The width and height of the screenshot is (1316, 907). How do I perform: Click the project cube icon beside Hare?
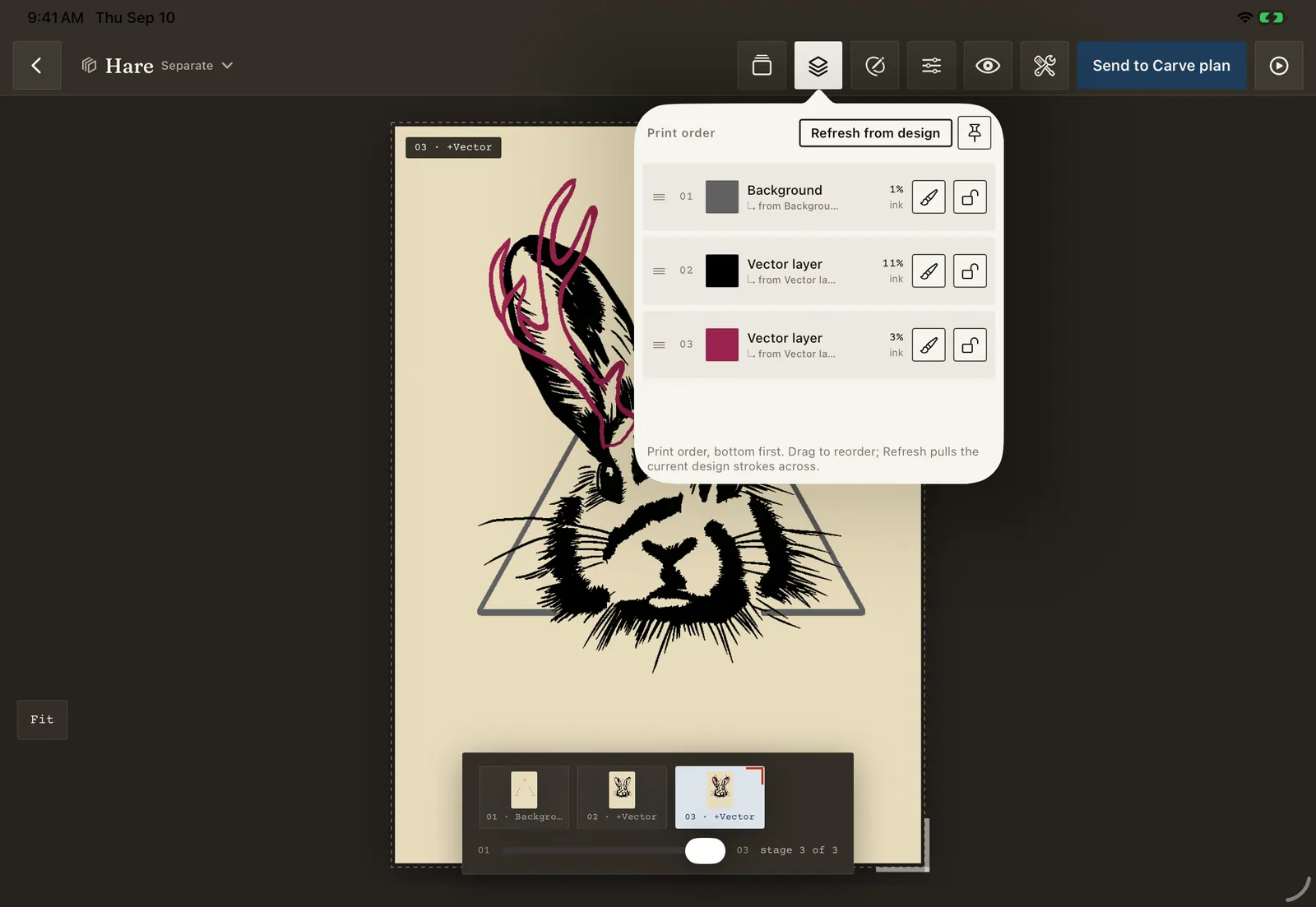pyautogui.click(x=89, y=66)
